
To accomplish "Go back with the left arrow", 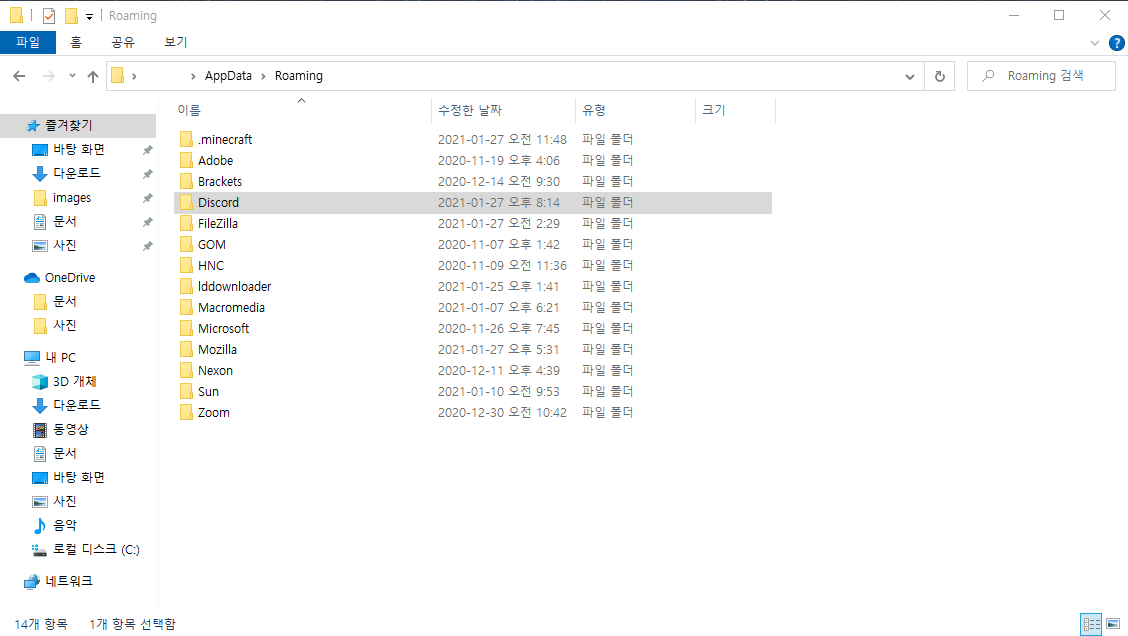I will 19,76.
